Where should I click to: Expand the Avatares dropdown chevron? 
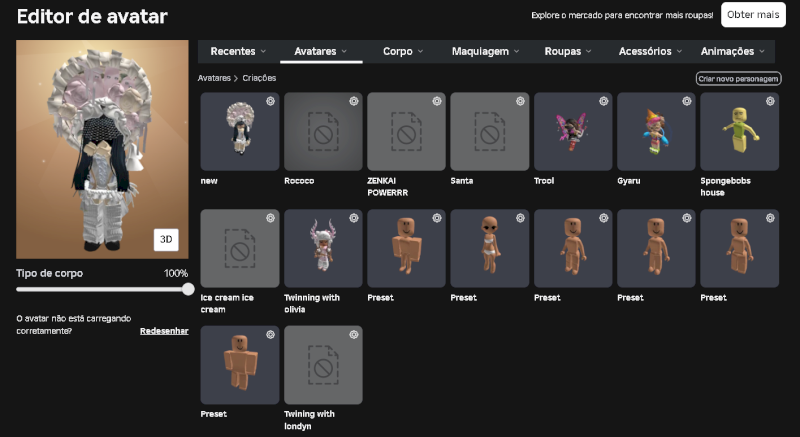point(344,52)
